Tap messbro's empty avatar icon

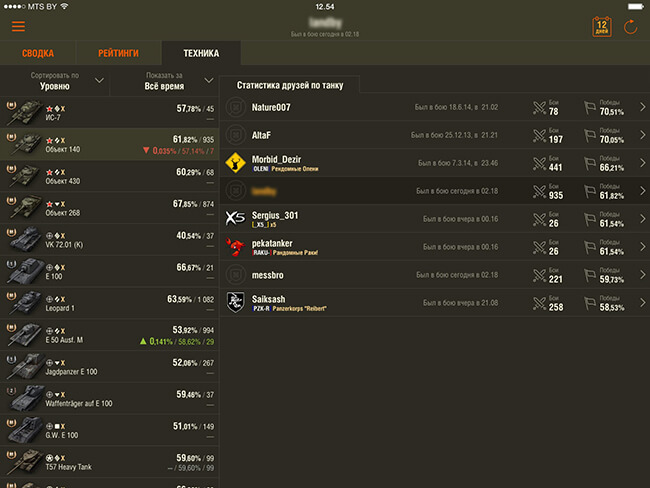coord(235,274)
